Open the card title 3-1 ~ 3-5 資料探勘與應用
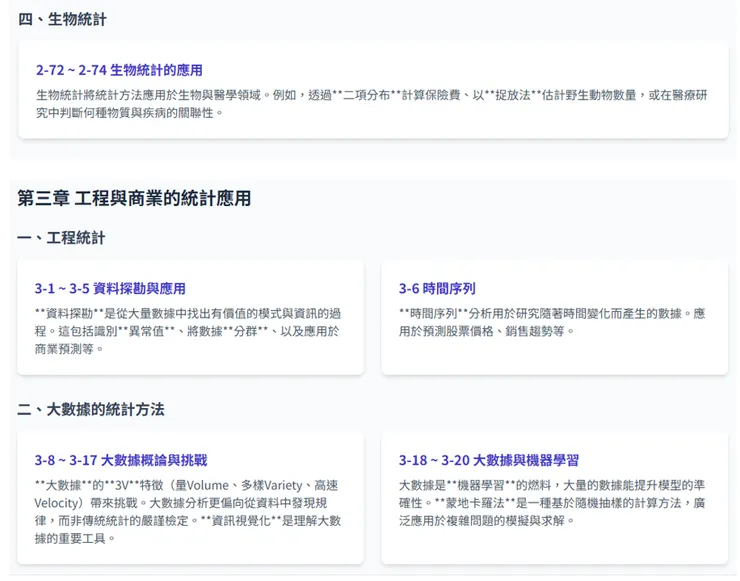 [110, 288]
